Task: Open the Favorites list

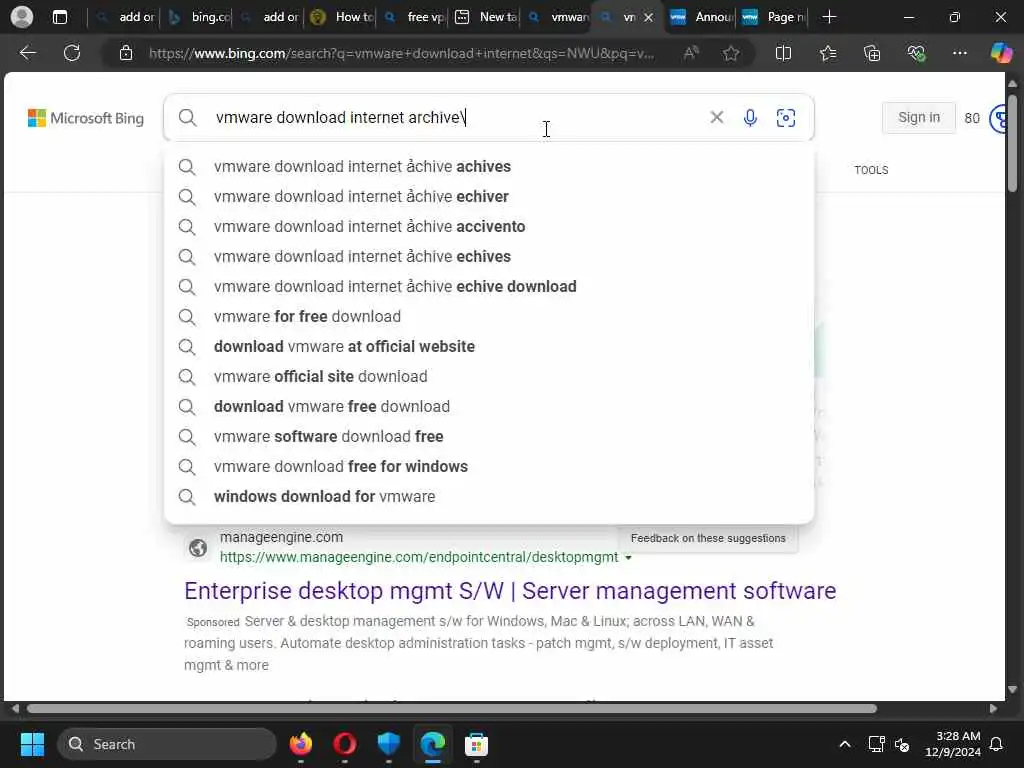Action: coord(827,53)
